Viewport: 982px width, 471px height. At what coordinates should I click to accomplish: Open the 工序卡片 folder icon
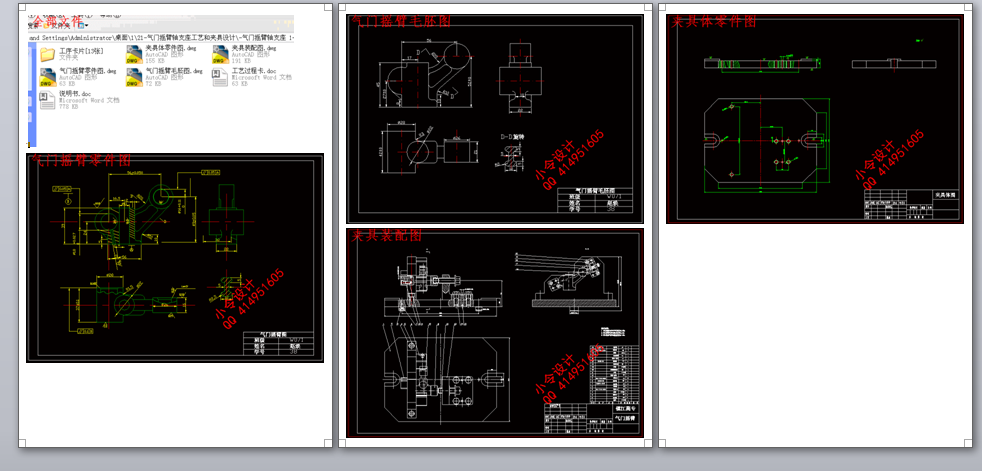tap(48, 54)
